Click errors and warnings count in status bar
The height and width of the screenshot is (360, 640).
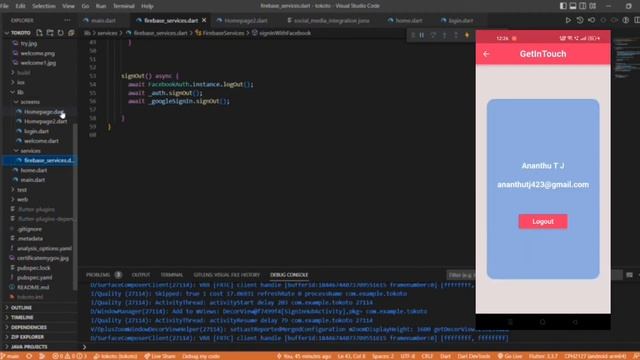69,356
